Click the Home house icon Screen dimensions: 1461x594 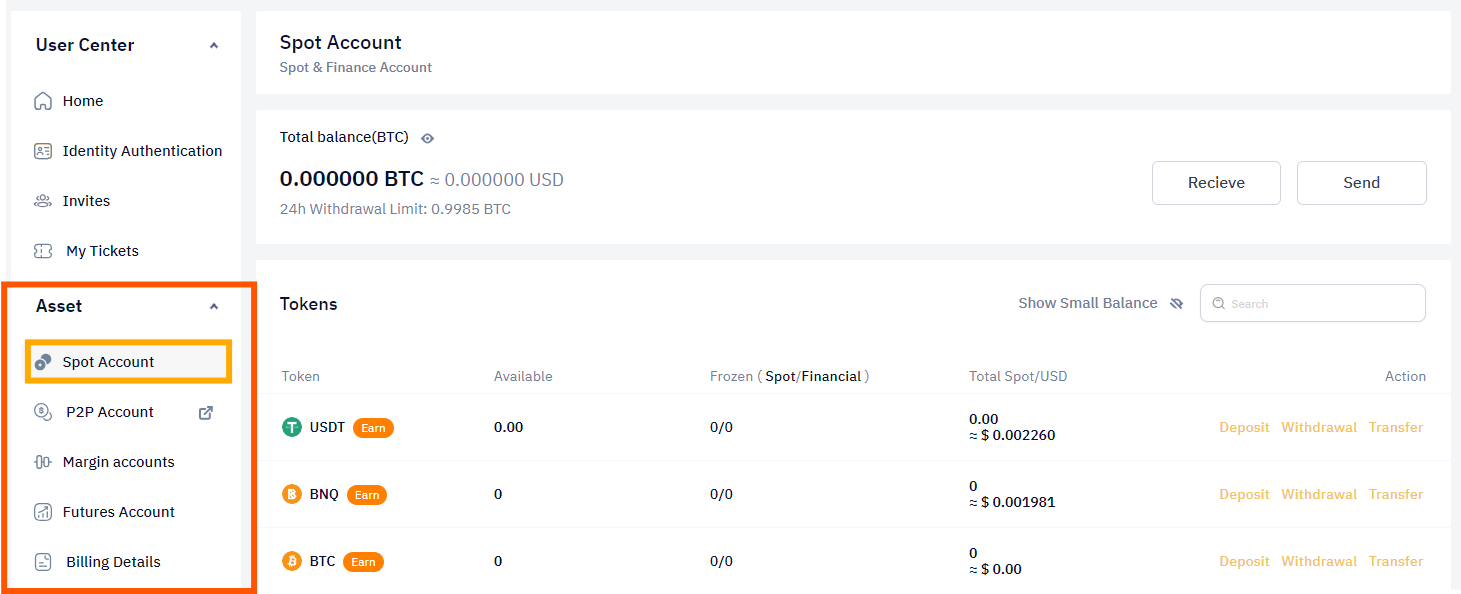point(43,101)
